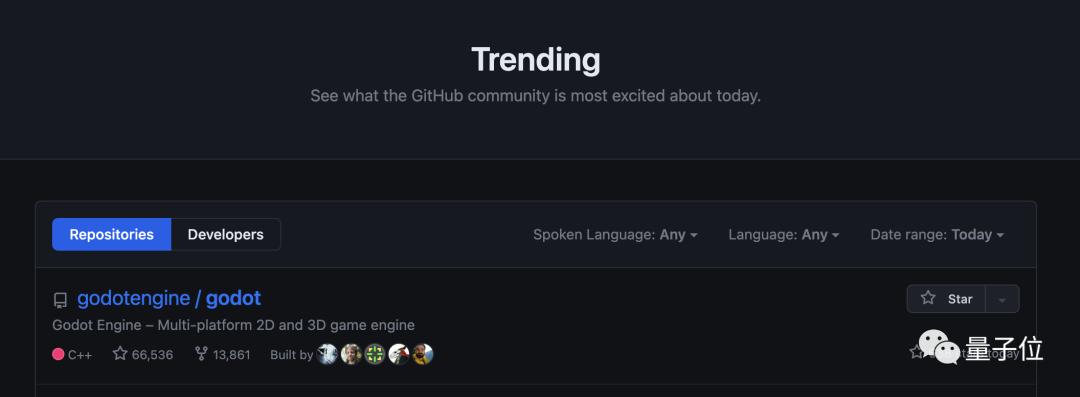Click the Godot Engine description text
The width and height of the screenshot is (1080, 397).
233,325
